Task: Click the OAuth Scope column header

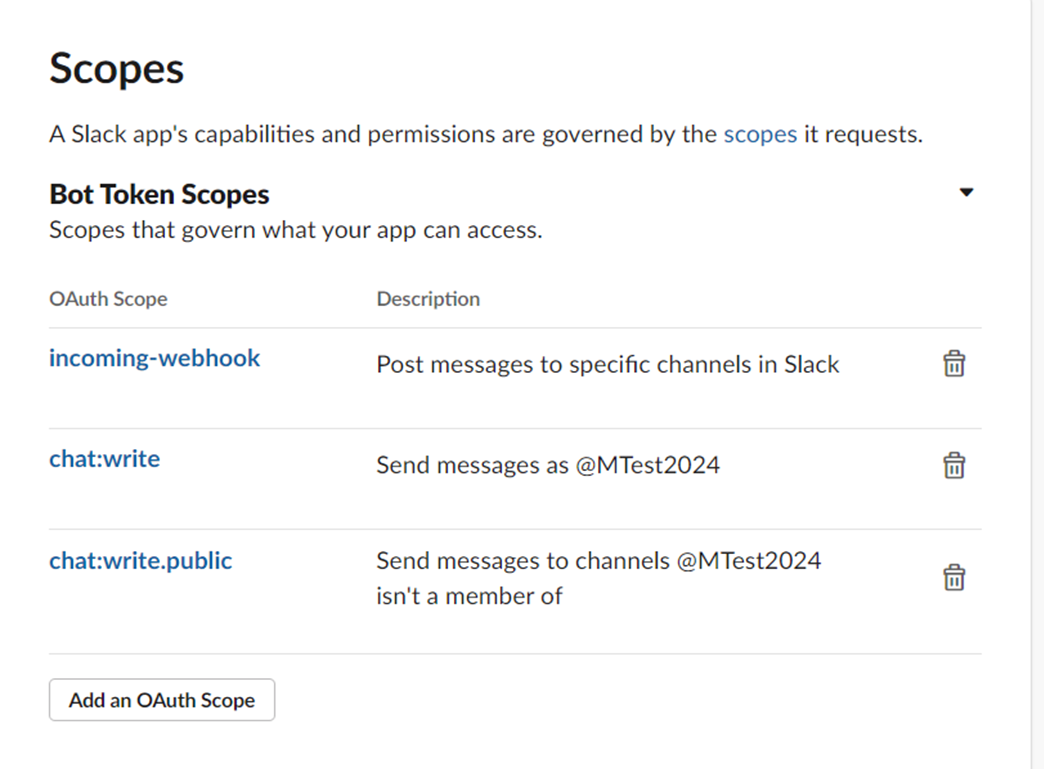Action: pos(109,299)
